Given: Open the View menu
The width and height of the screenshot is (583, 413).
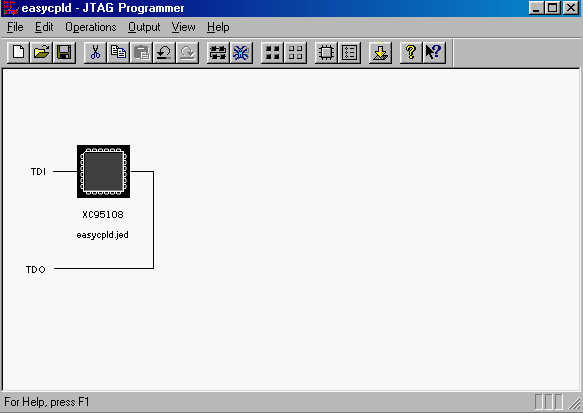Looking at the screenshot, I should (x=183, y=27).
